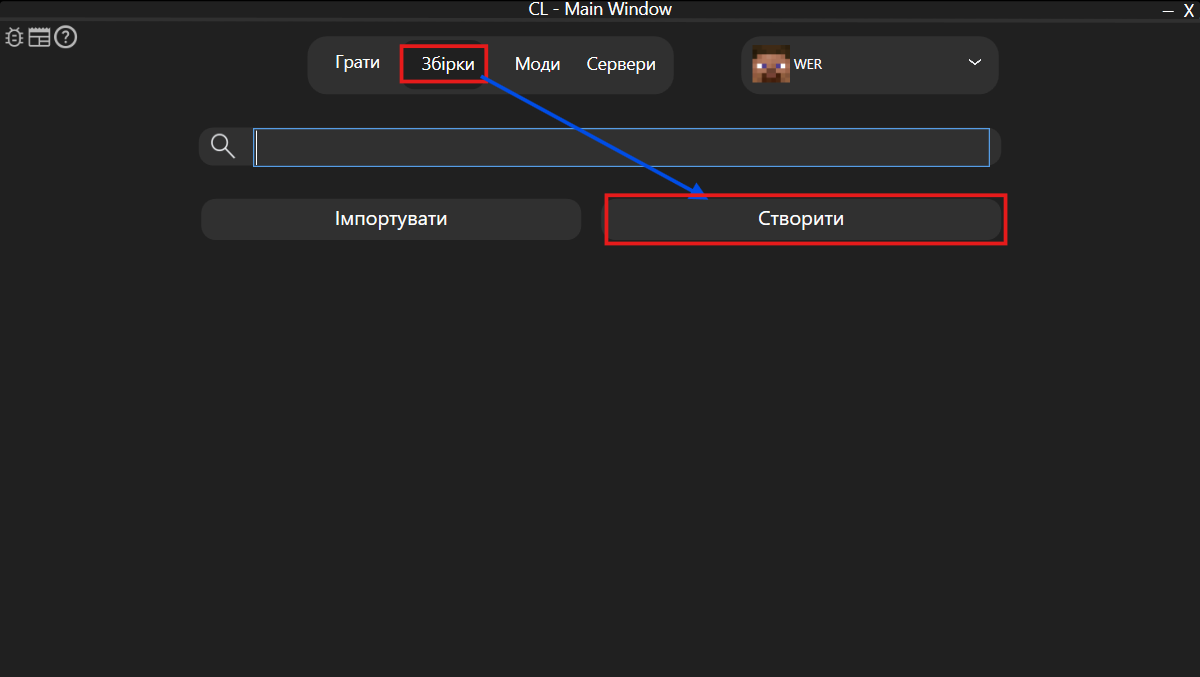Screen dimensions: 1200x677
Task: Expand the account chevron arrow
Action: (x=975, y=63)
